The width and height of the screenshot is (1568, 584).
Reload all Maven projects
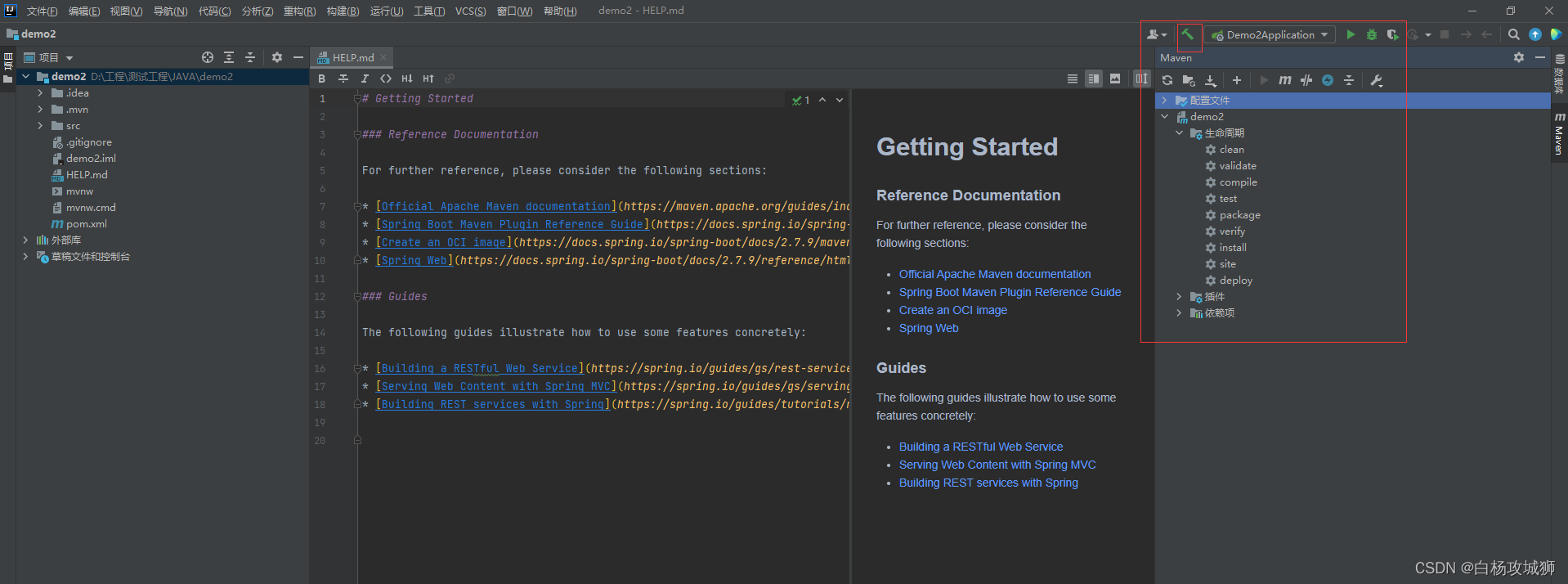click(x=1167, y=80)
